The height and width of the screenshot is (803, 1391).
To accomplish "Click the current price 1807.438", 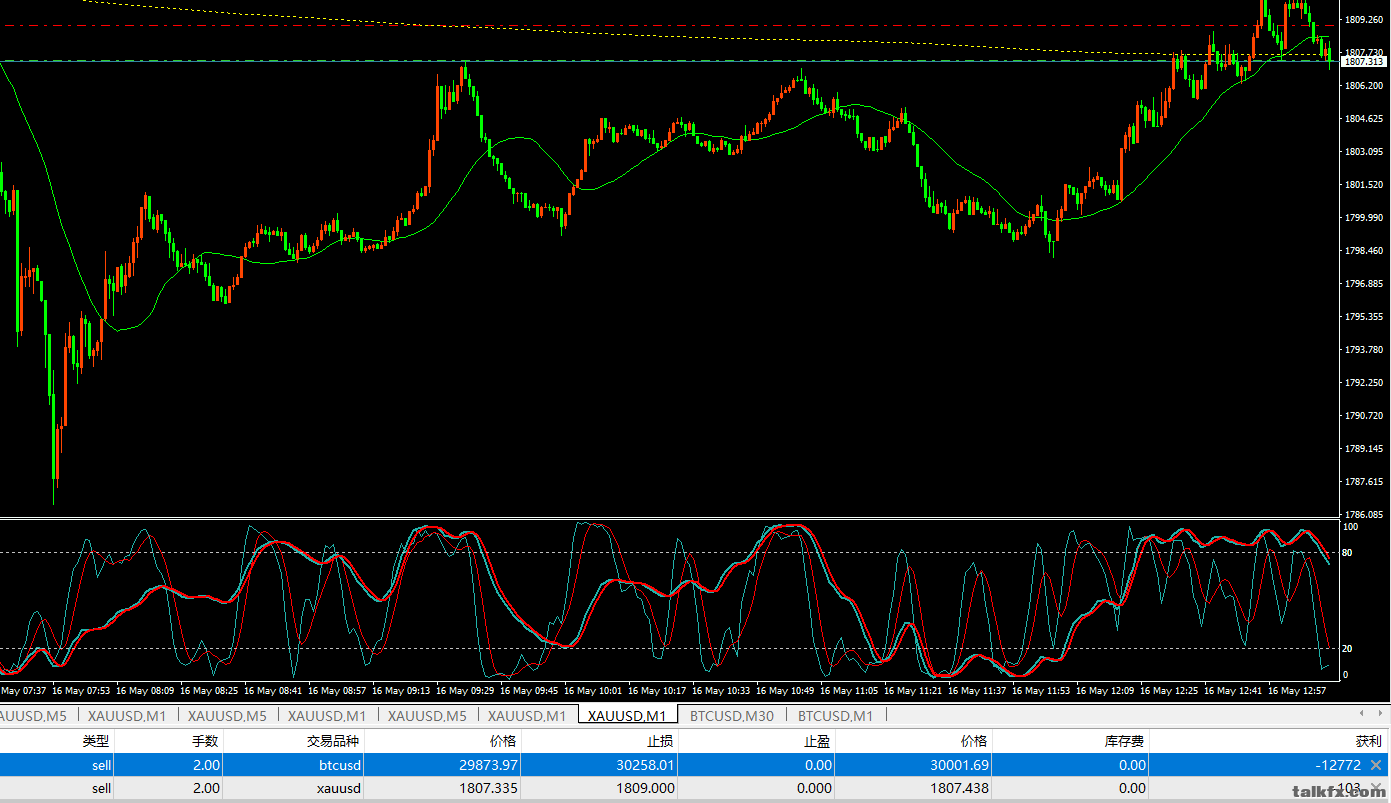I will tap(958, 788).
